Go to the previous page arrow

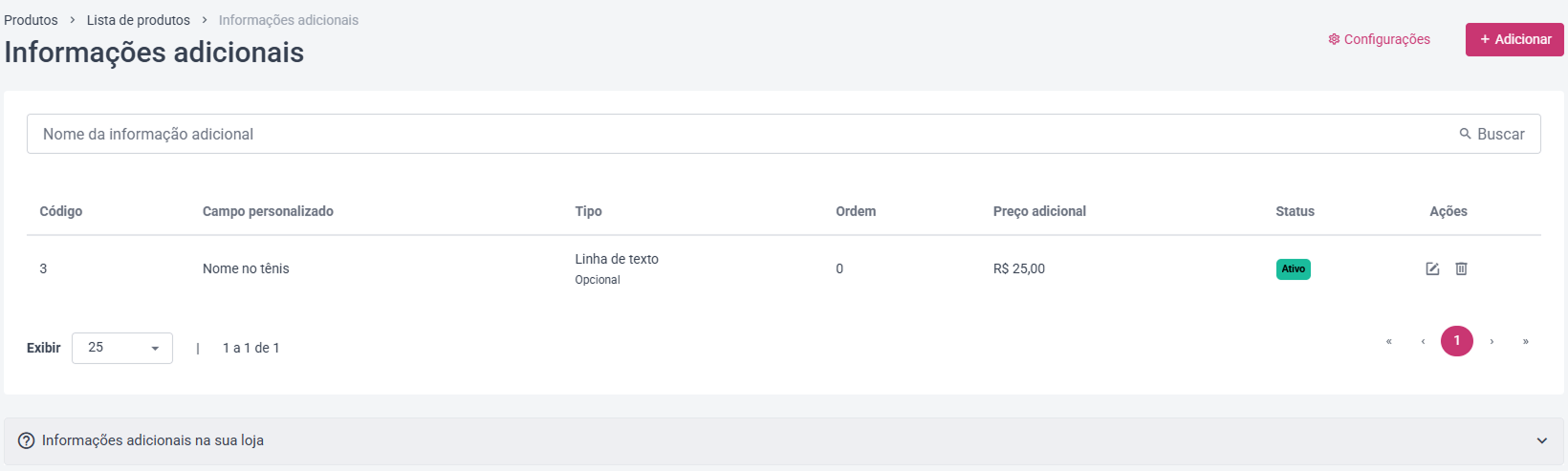click(1423, 341)
